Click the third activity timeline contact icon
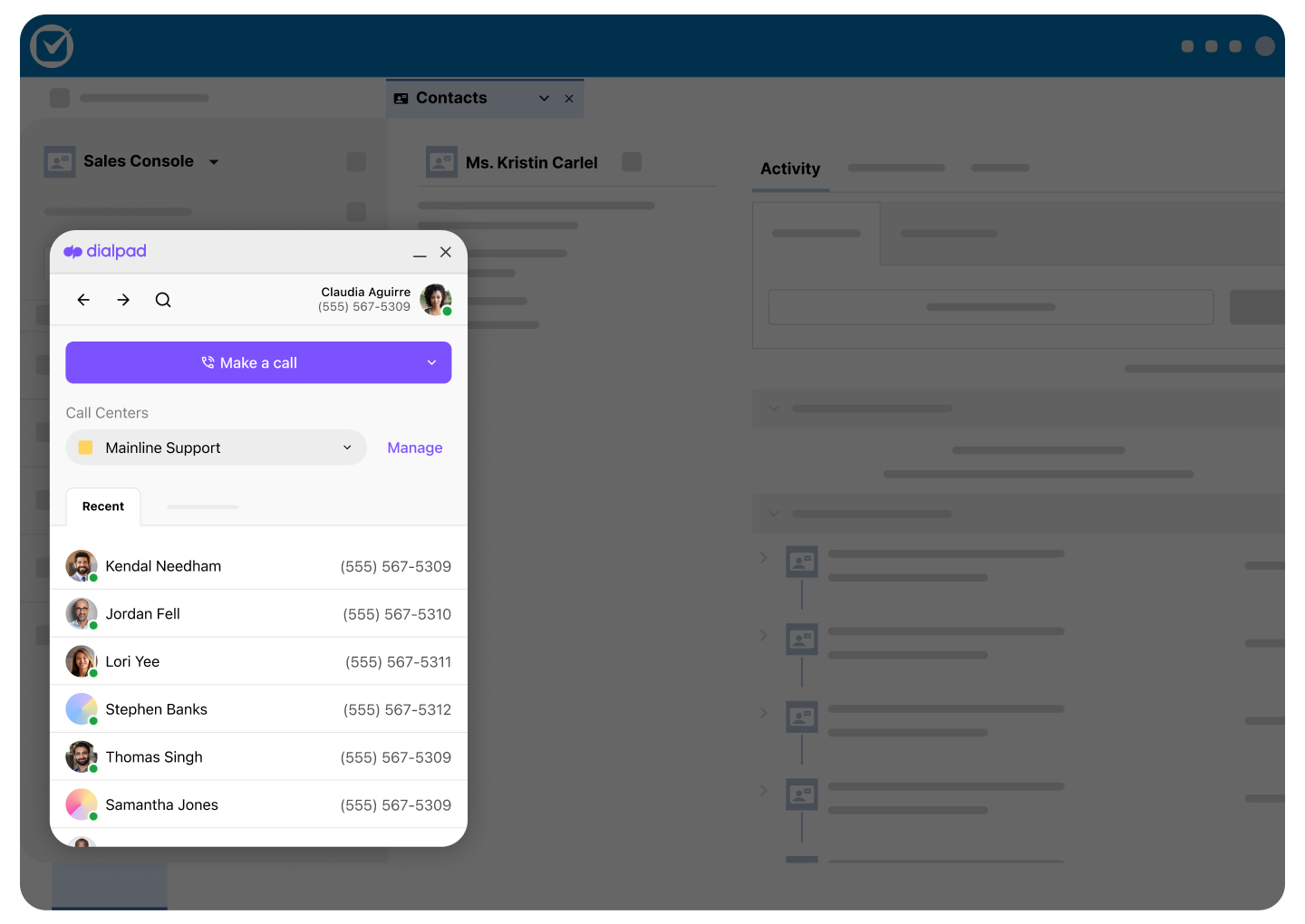This screenshot has height=924, width=1305. 802,717
